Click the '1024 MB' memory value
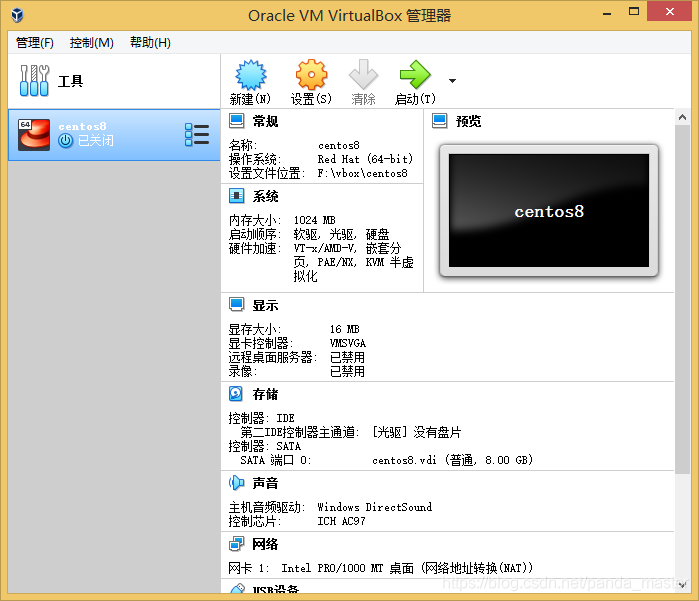This screenshot has width=699, height=601. pos(314,220)
